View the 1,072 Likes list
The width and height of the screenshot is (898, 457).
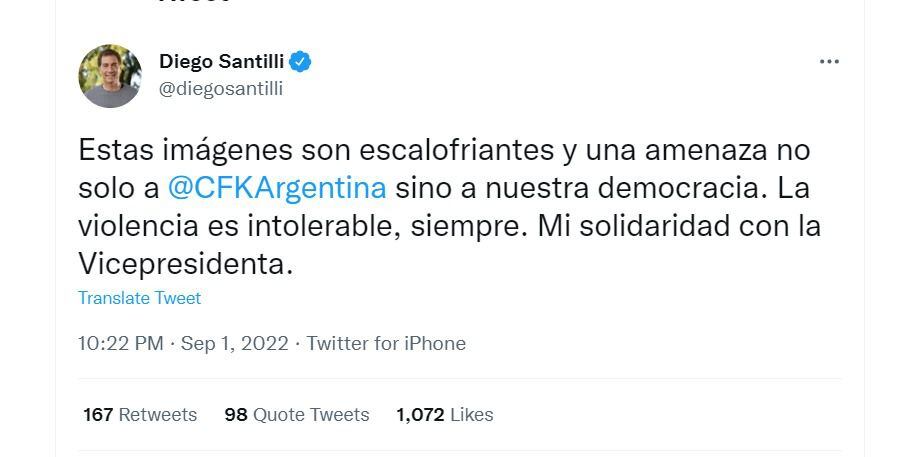click(x=444, y=414)
